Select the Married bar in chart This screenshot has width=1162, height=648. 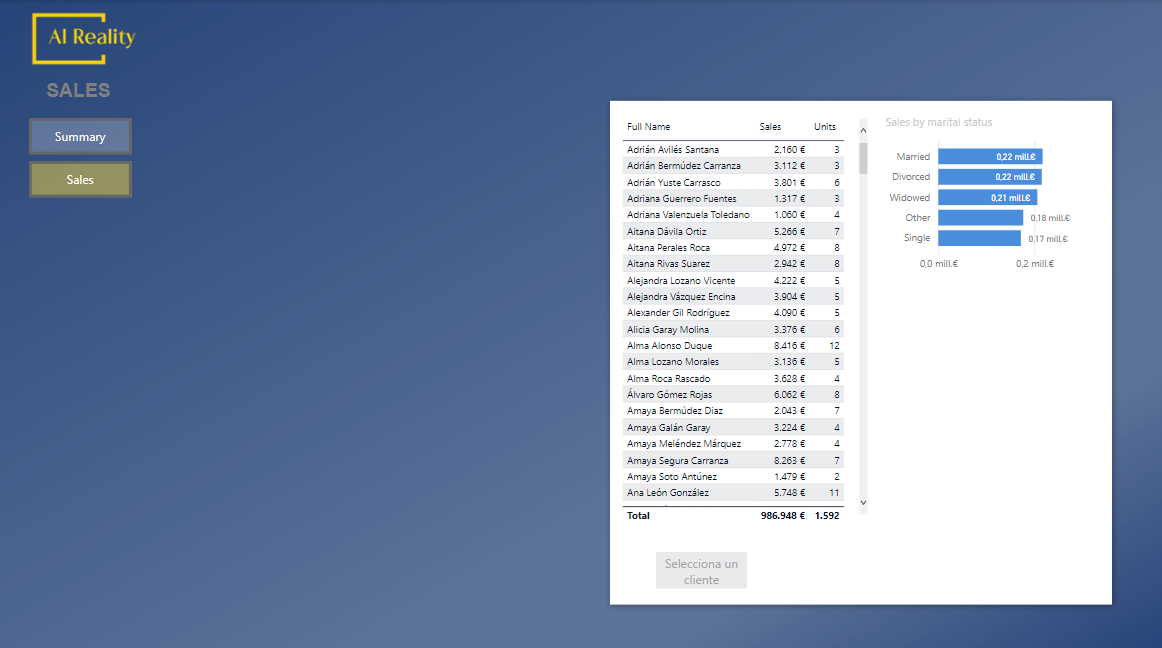point(990,157)
